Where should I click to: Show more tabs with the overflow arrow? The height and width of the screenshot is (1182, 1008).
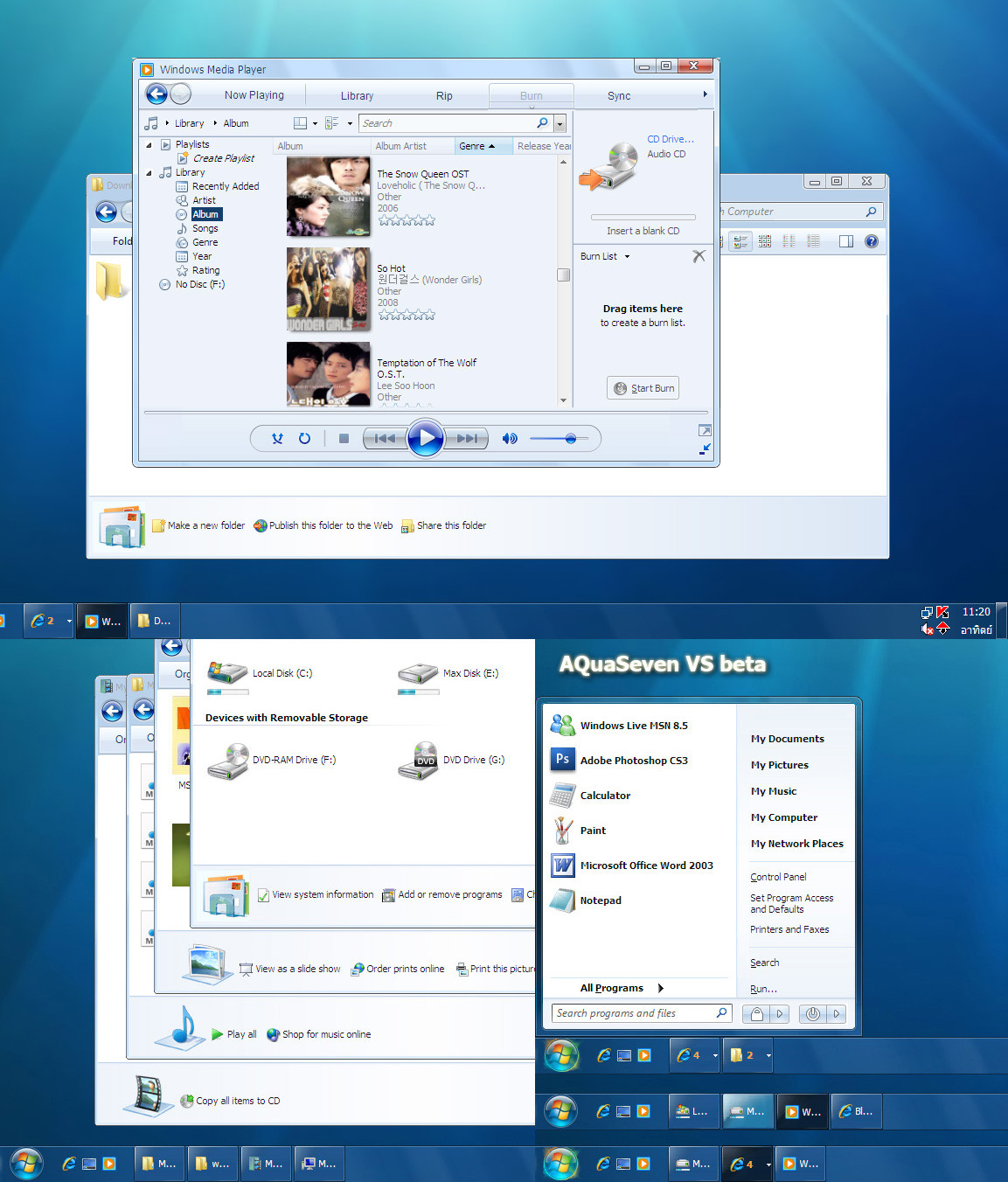(x=705, y=94)
